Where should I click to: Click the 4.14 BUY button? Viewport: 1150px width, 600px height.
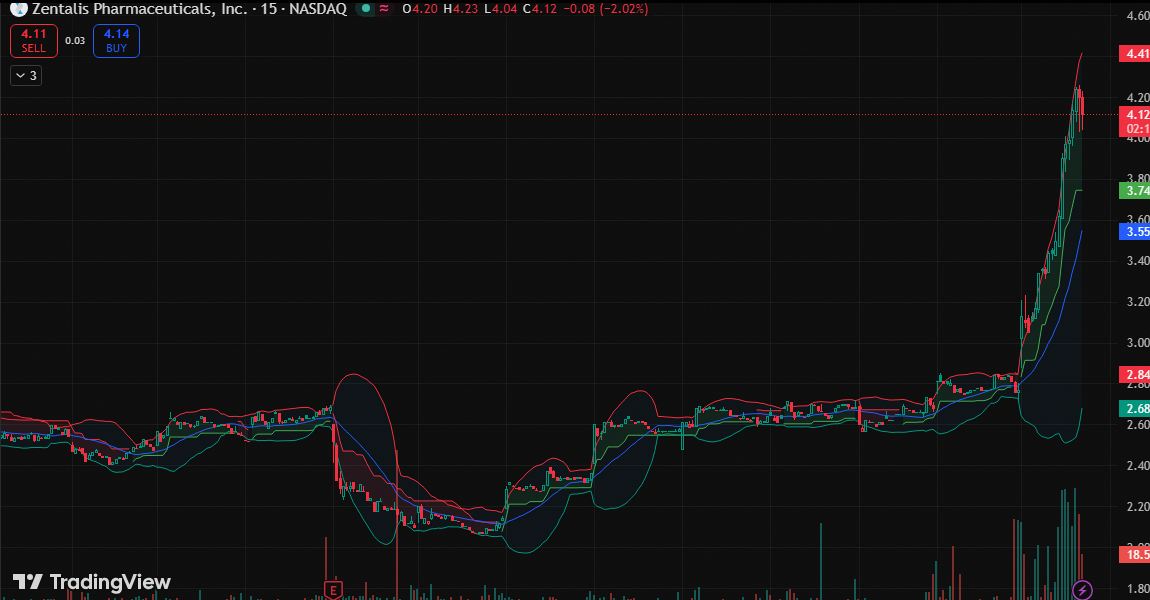pos(116,40)
